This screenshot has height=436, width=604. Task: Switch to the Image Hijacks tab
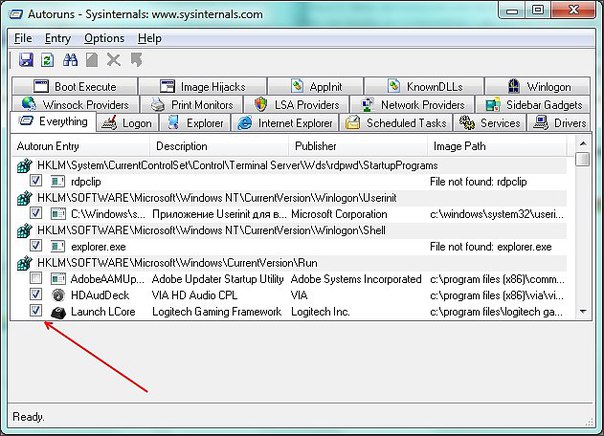click(203, 87)
